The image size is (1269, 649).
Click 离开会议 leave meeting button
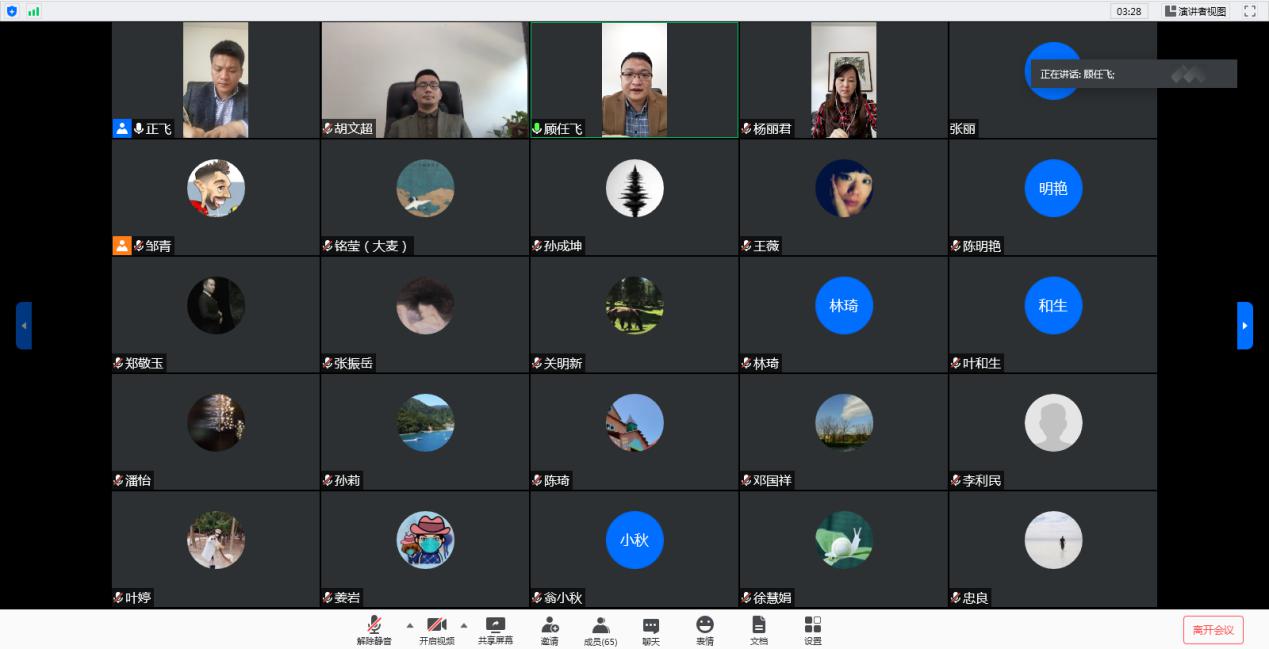(x=1213, y=629)
